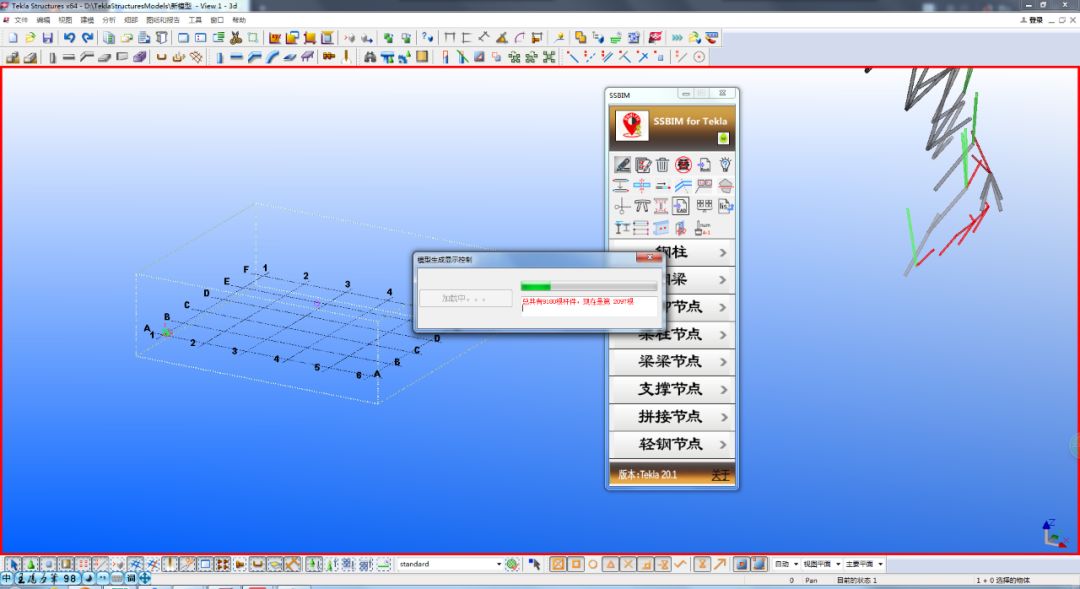Click the red prohibition icon in SSBIM toolbar

682,164
